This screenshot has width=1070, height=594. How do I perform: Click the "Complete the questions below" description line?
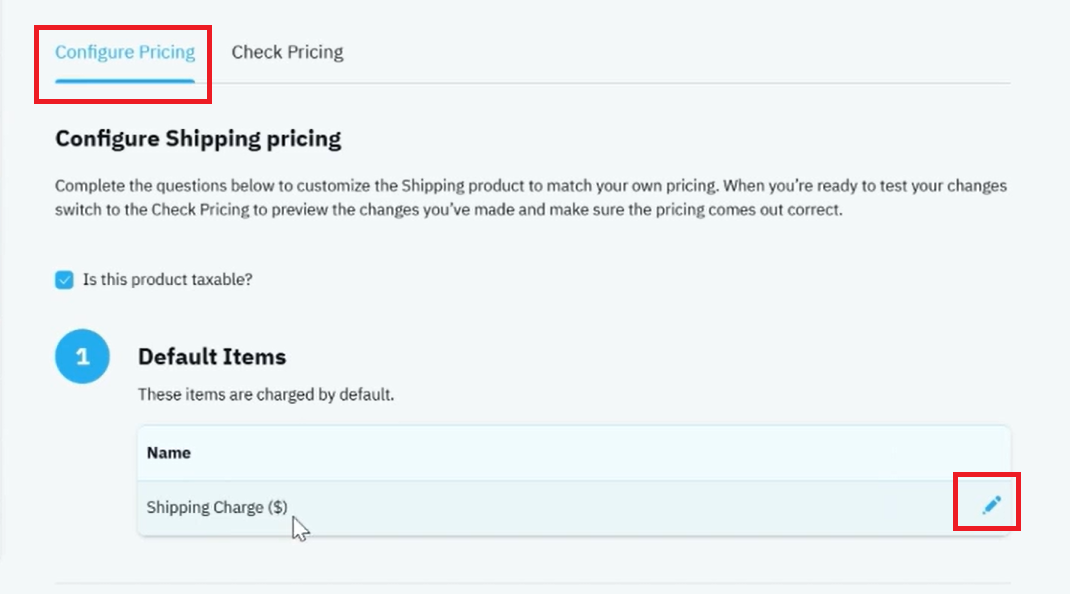pyautogui.click(x=531, y=186)
